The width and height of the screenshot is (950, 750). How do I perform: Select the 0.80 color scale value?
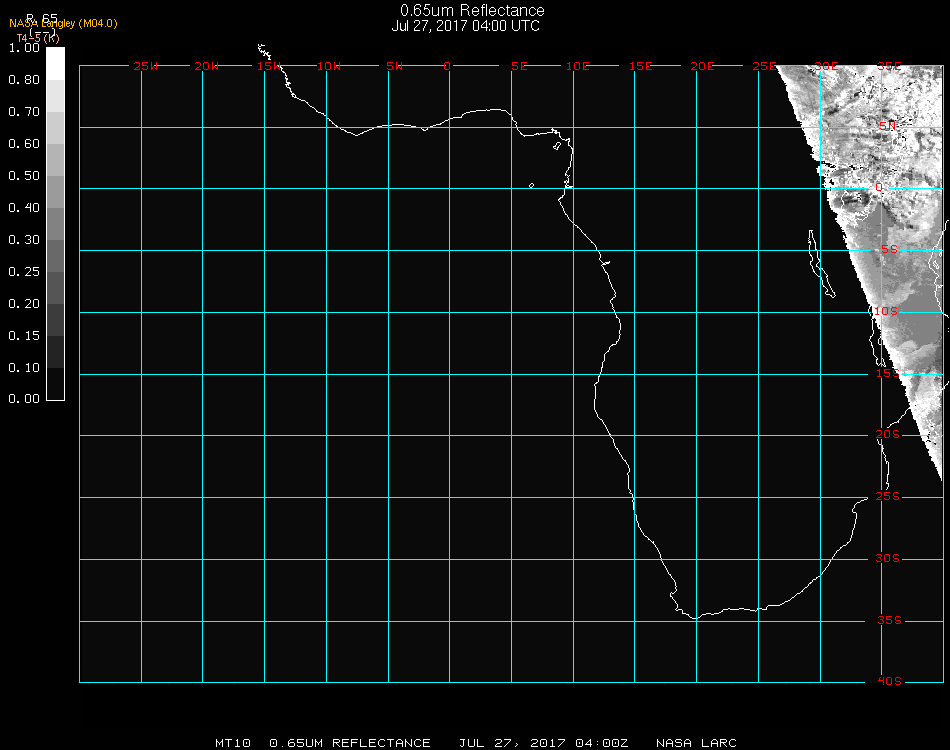click(24, 80)
